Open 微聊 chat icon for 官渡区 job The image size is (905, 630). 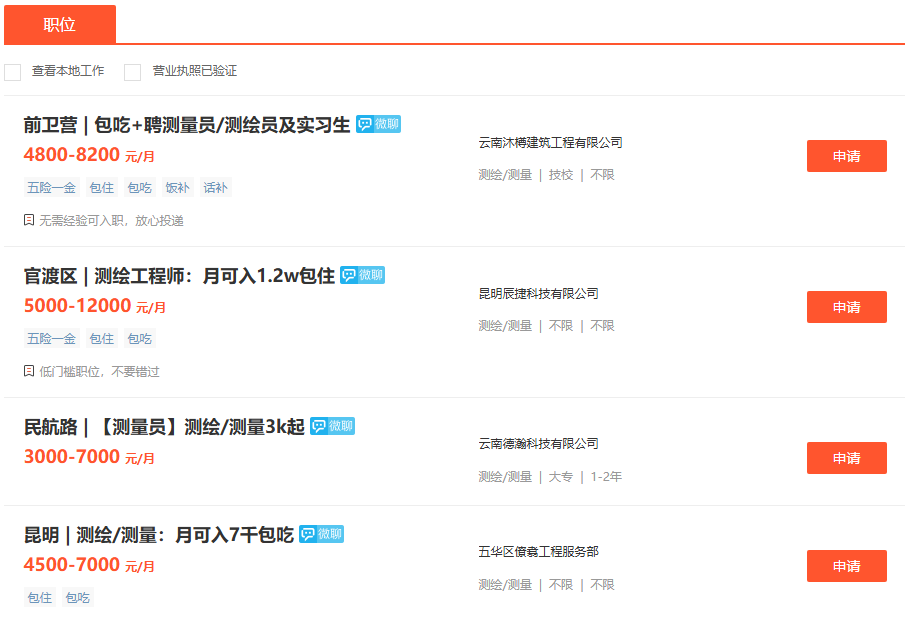[362, 275]
